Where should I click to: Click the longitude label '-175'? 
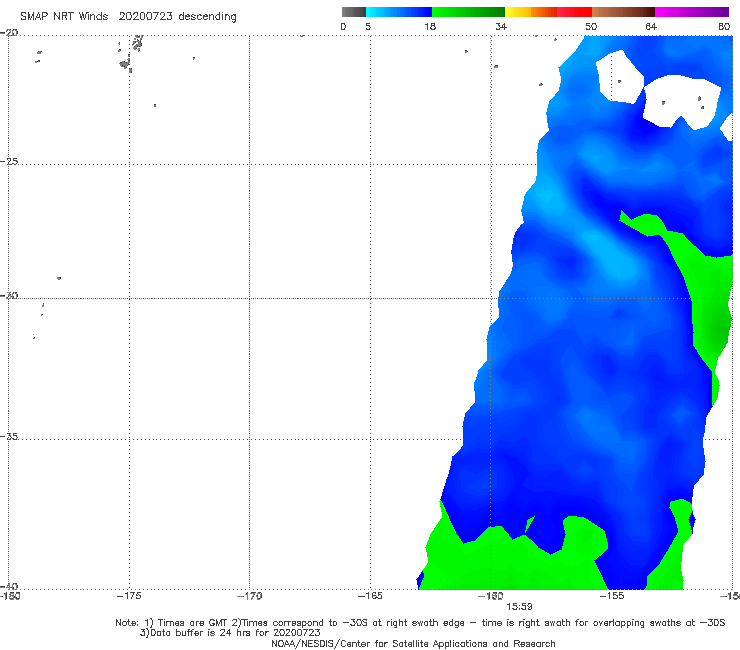click(129, 596)
